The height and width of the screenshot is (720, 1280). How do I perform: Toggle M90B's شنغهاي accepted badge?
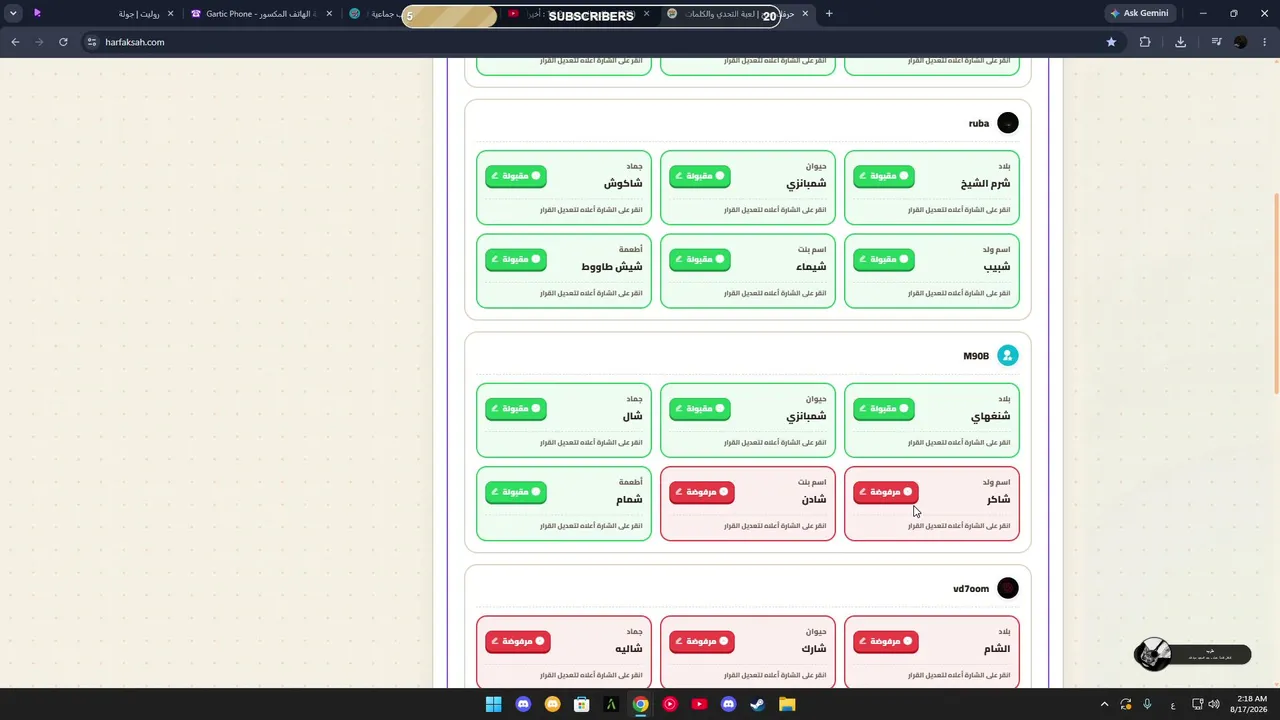pos(883,408)
